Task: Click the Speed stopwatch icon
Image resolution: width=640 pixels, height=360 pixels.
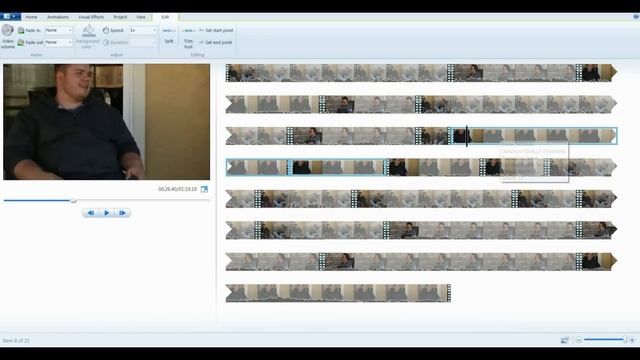Action: 106,31
